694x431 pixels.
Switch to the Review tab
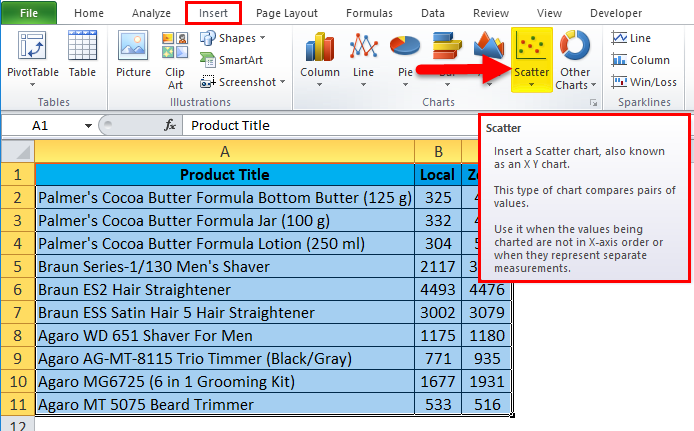491,13
